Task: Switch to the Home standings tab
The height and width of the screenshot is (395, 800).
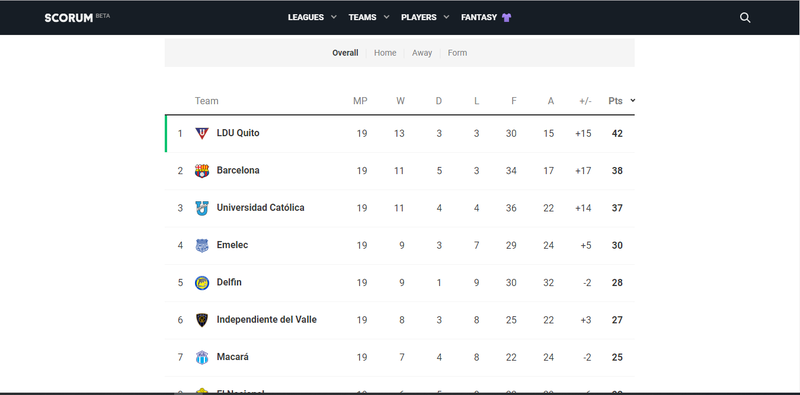Action: click(x=385, y=53)
